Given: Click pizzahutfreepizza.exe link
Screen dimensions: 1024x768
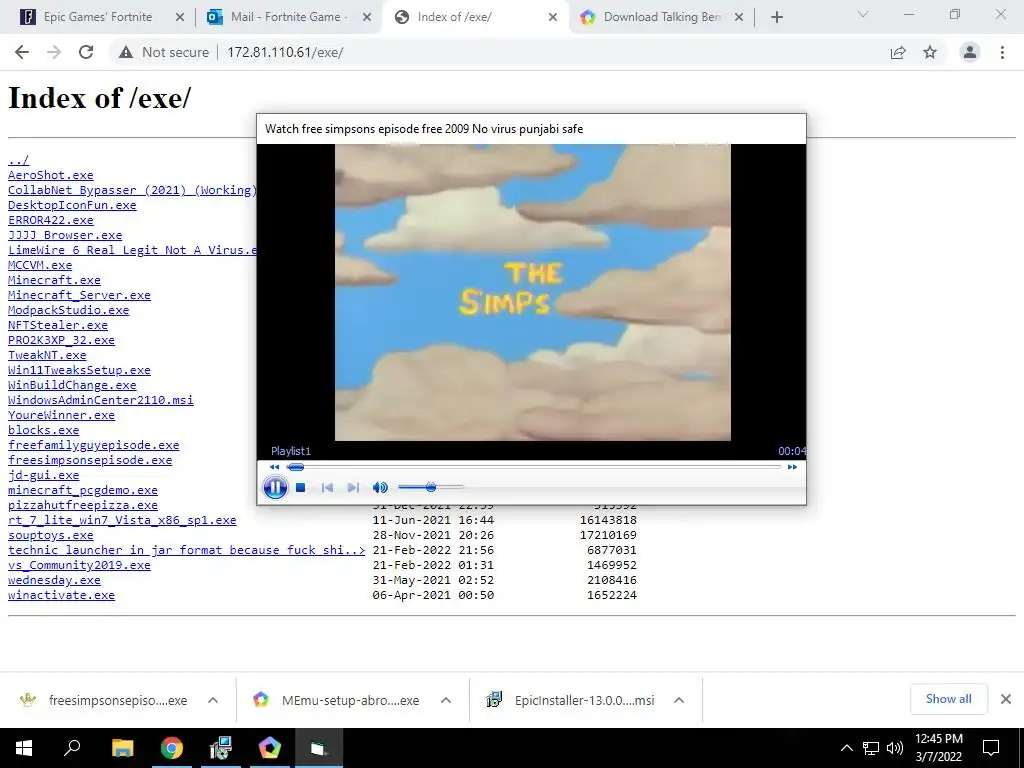Looking at the screenshot, I should coord(83,505).
